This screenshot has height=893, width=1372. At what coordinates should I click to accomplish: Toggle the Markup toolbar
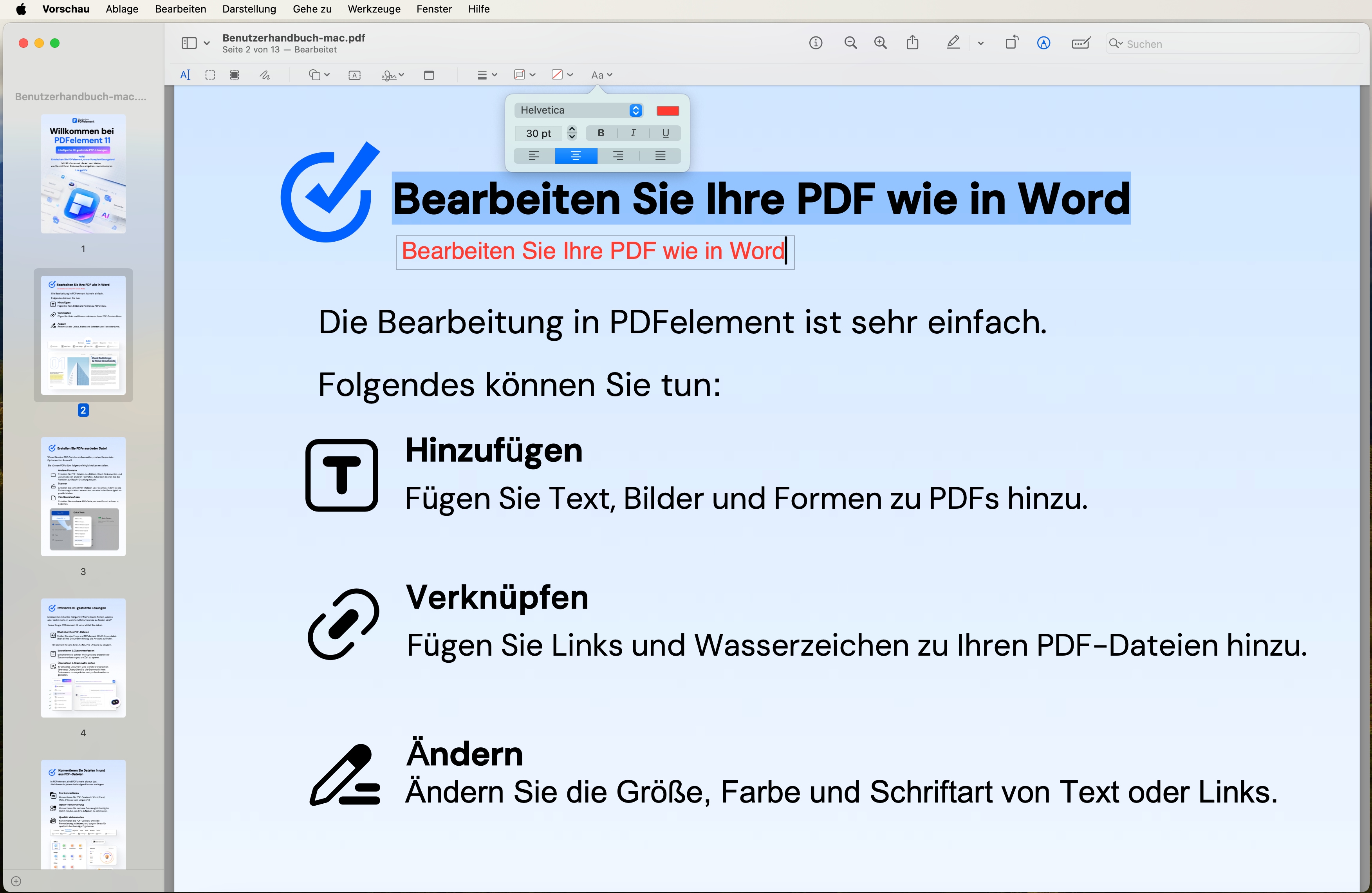(x=1043, y=43)
